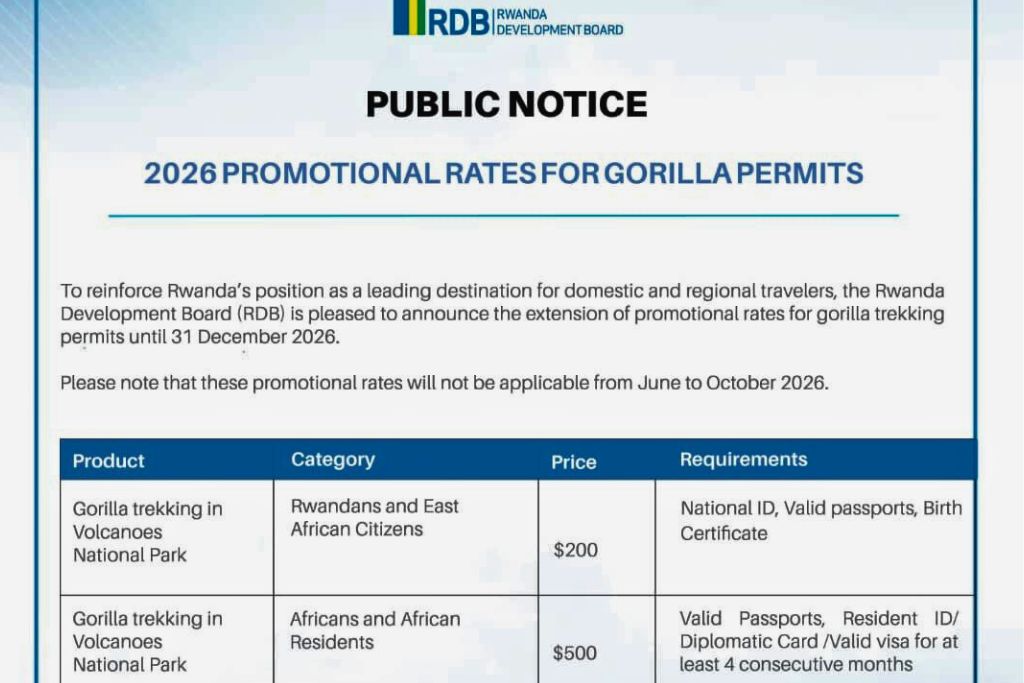Click the $500 price value
This screenshot has width=1024, height=683.
click(575, 653)
